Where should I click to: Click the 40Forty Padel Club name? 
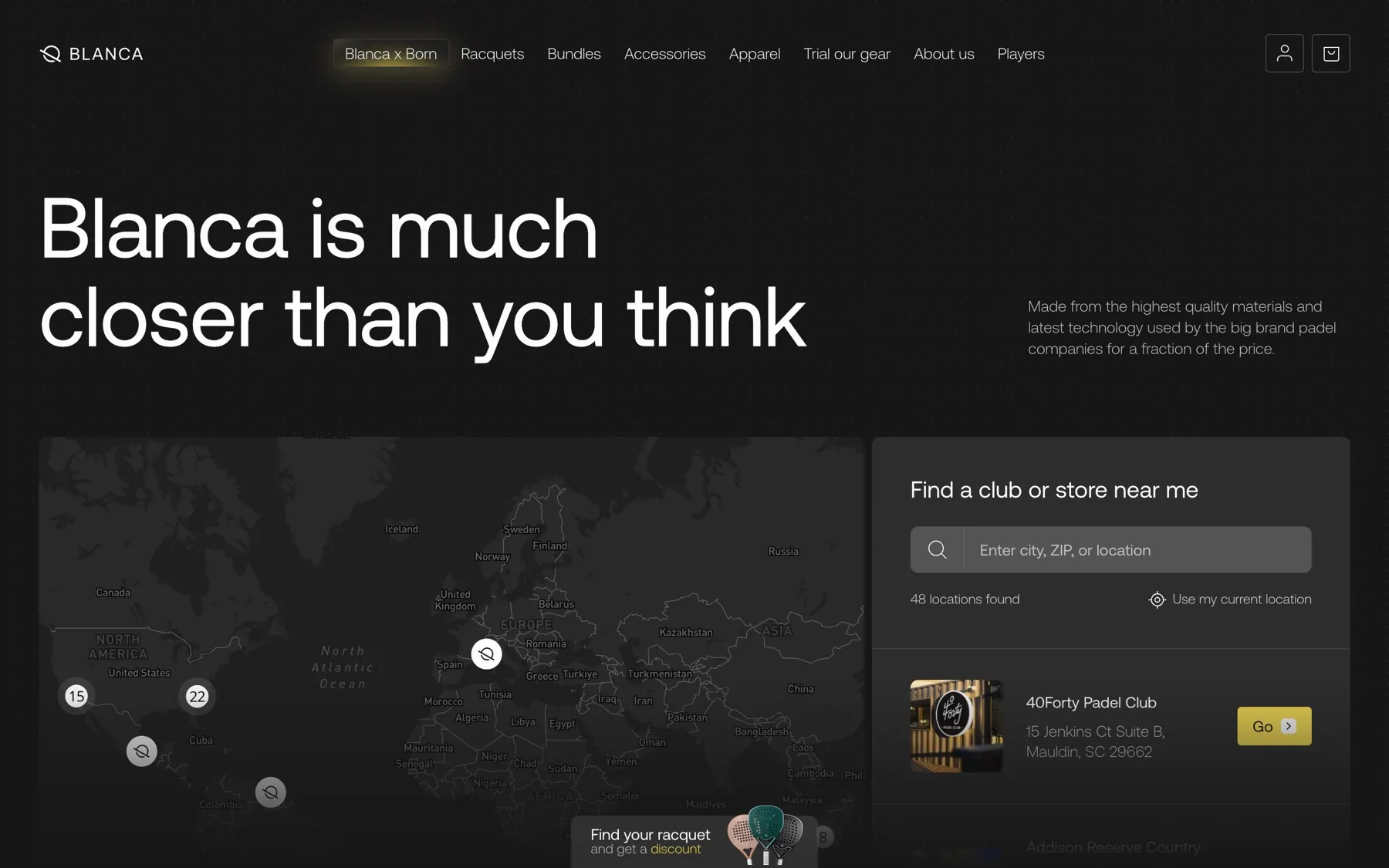point(1091,703)
